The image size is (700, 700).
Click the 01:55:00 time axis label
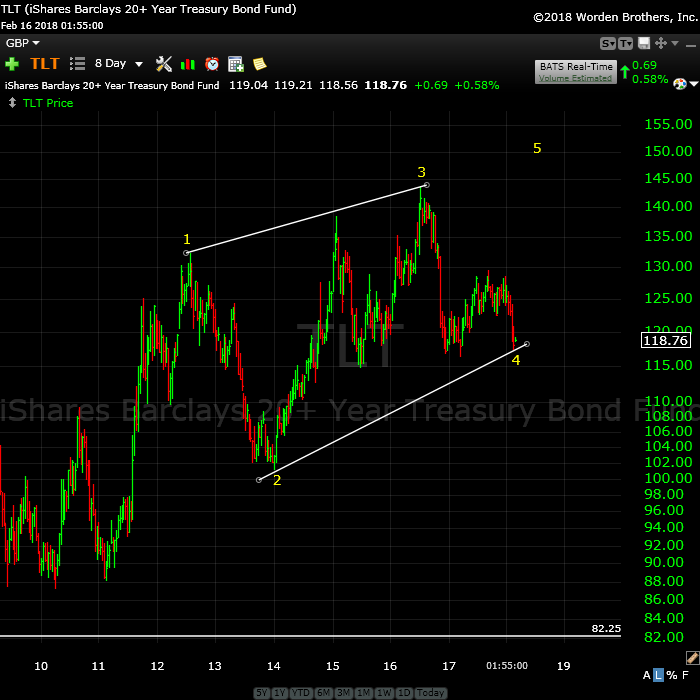click(507, 666)
